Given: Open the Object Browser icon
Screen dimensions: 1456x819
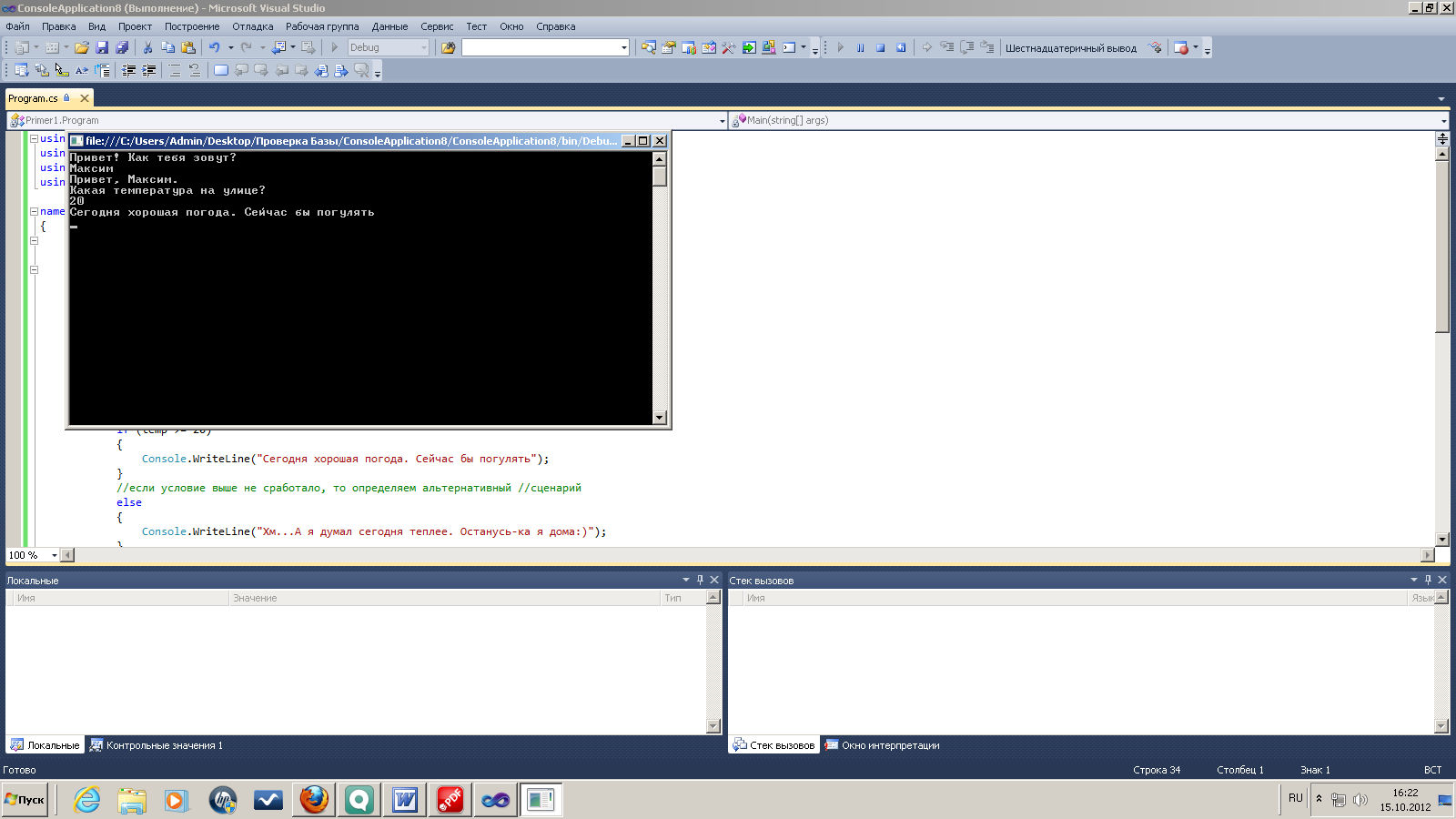Looking at the screenshot, I should [709, 47].
